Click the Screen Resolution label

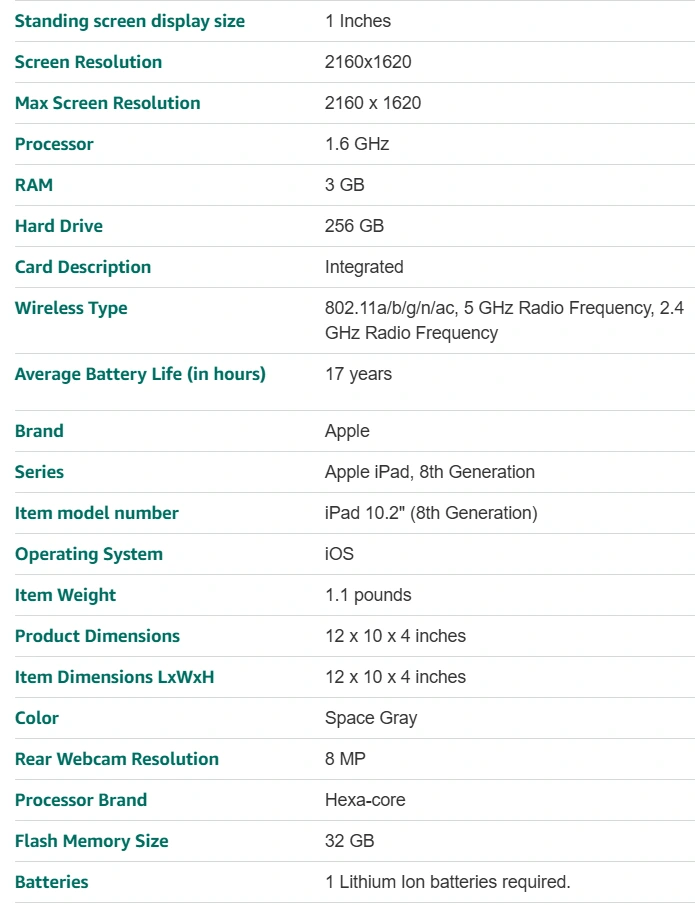[x=88, y=62]
